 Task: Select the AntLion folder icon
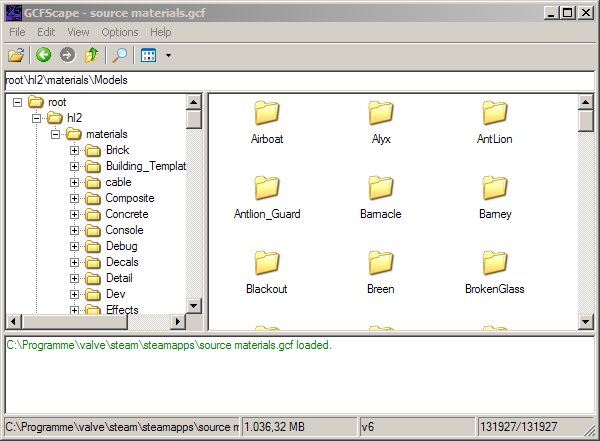pyautogui.click(x=495, y=113)
